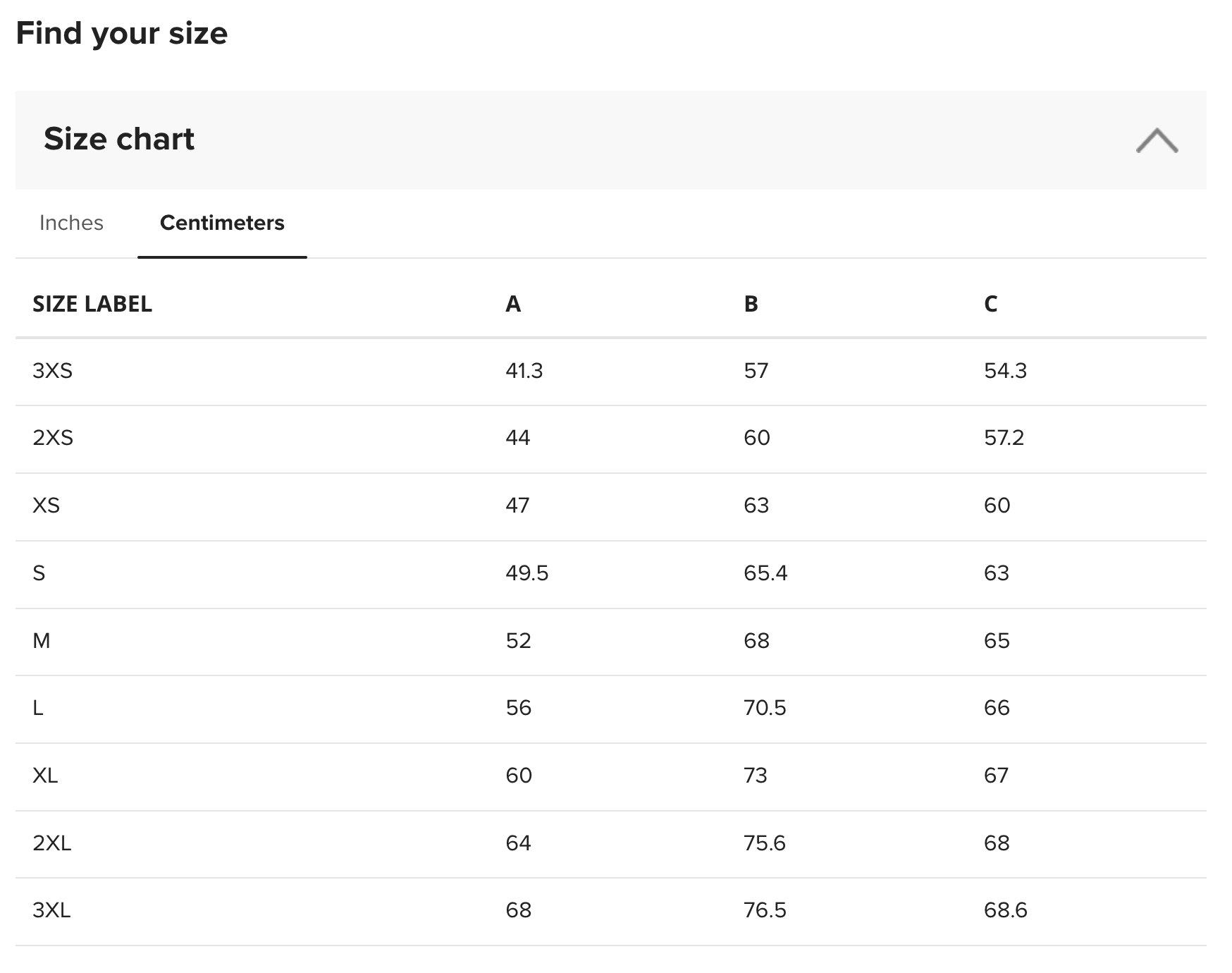Click the SIZE LABEL column header
Image resolution: width=1232 pixels, height=973 pixels.
click(x=92, y=304)
